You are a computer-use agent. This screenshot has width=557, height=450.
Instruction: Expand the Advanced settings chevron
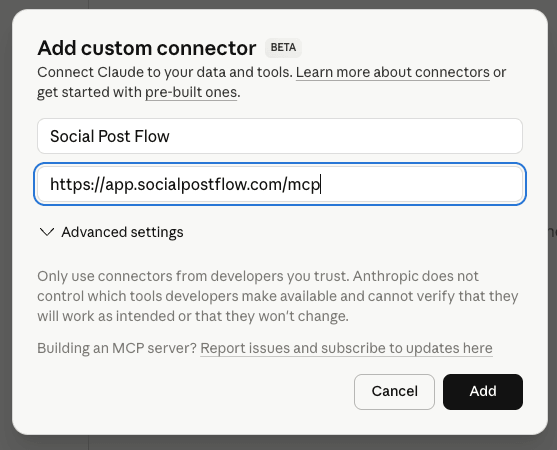47,232
